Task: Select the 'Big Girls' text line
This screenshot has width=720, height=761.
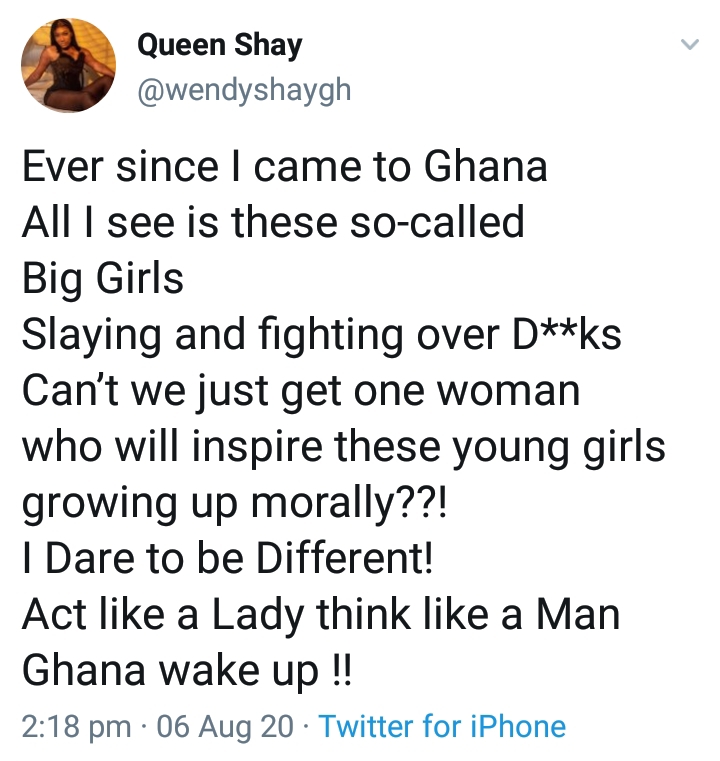Action: 103,280
